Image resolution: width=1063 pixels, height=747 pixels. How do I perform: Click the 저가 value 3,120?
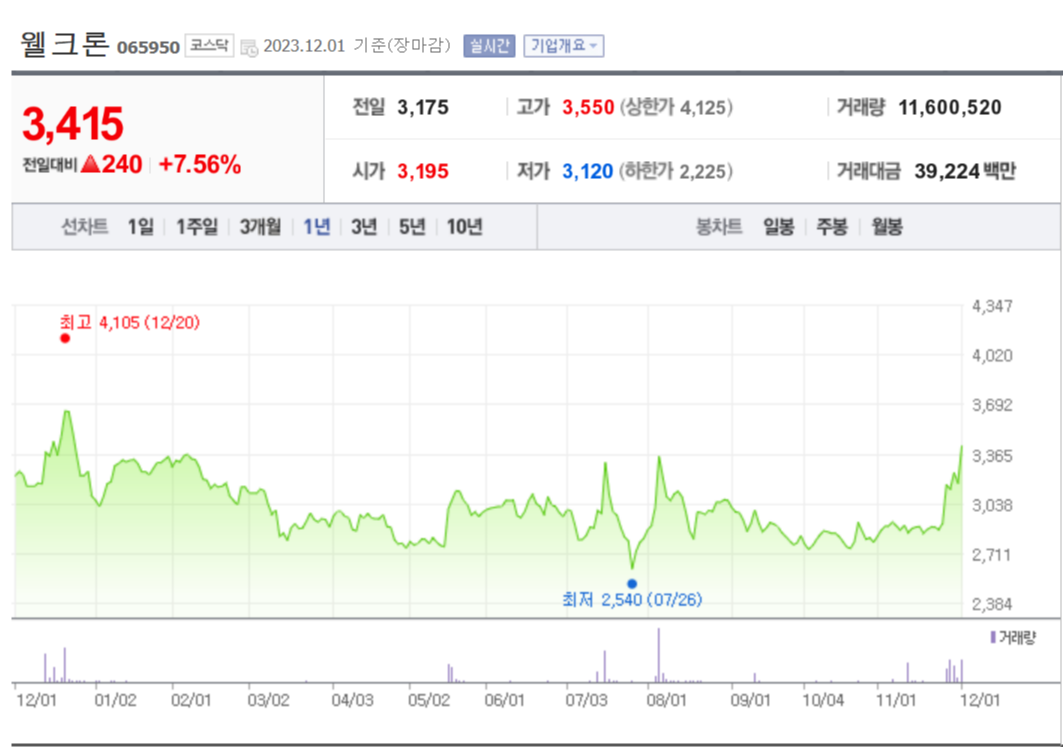[588, 171]
